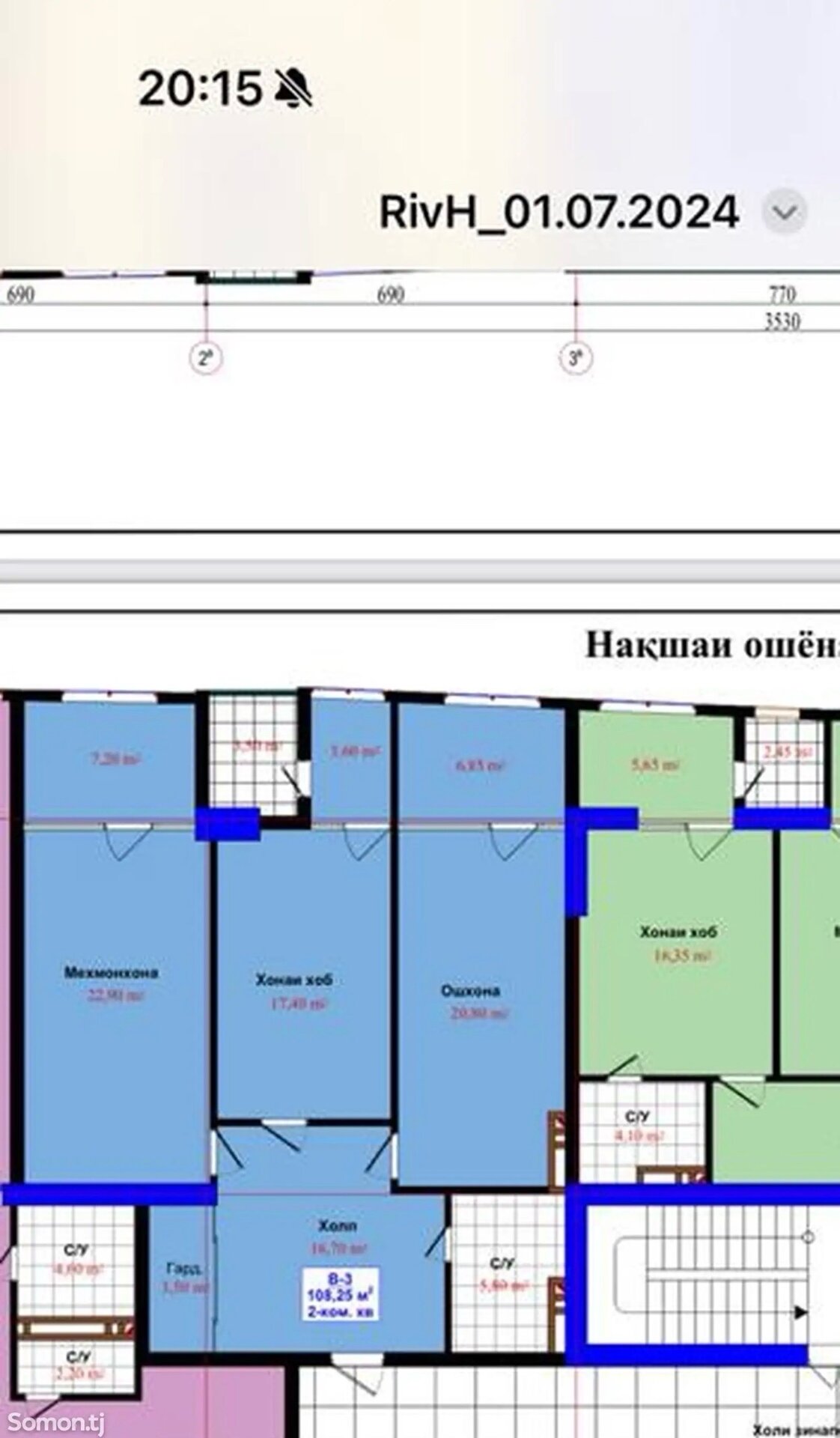The width and height of the screenshot is (840, 1438).
Task: Open the dropdown chevron beside RivH_01.07.2024
Action: [784, 212]
